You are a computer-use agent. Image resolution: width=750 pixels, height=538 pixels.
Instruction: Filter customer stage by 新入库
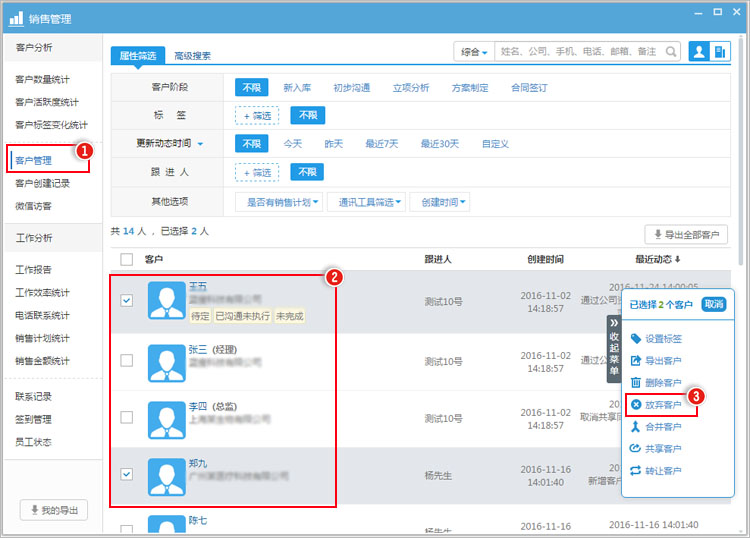pyautogui.click(x=297, y=88)
